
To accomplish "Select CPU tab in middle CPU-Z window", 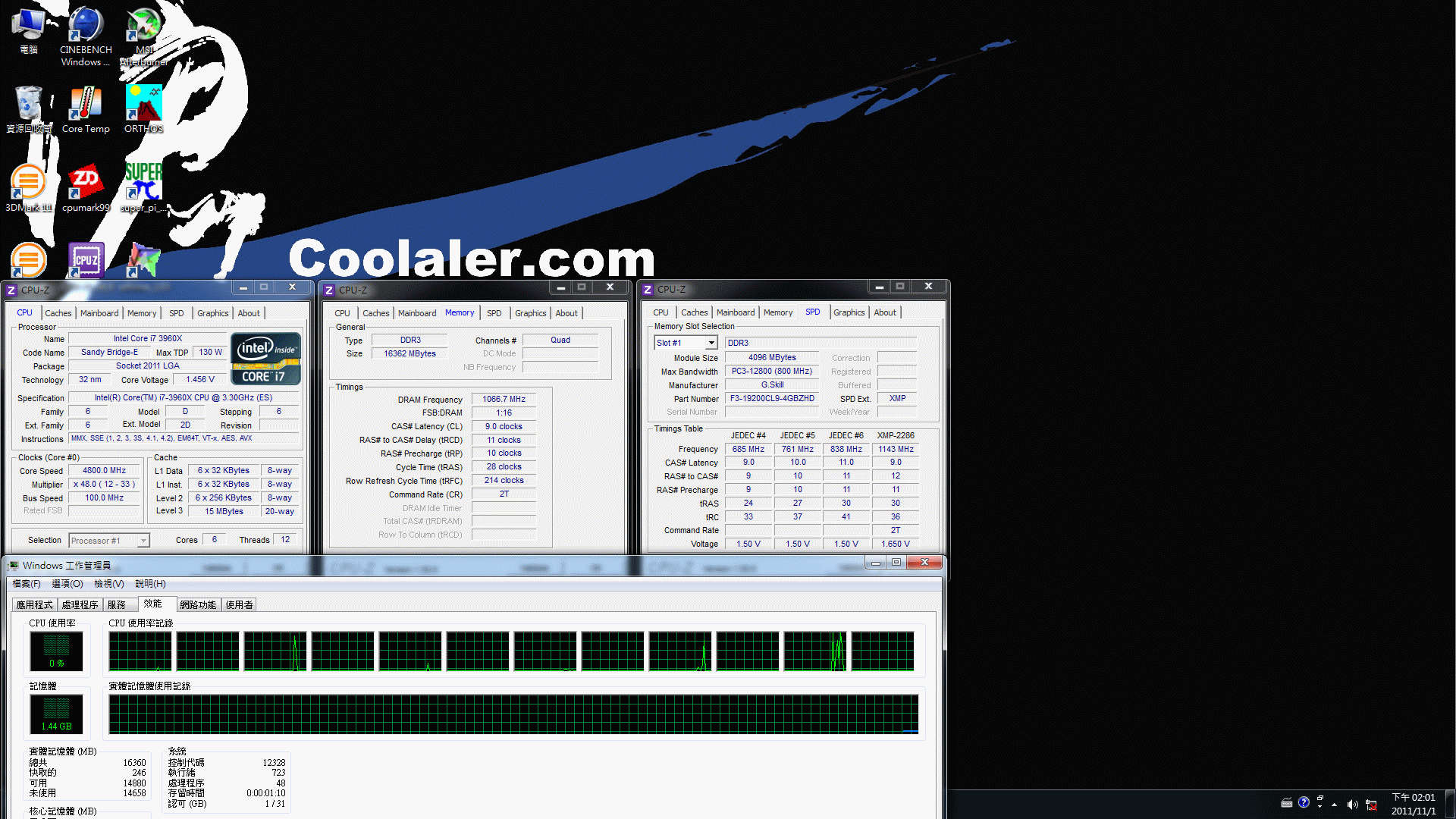I will (x=342, y=313).
